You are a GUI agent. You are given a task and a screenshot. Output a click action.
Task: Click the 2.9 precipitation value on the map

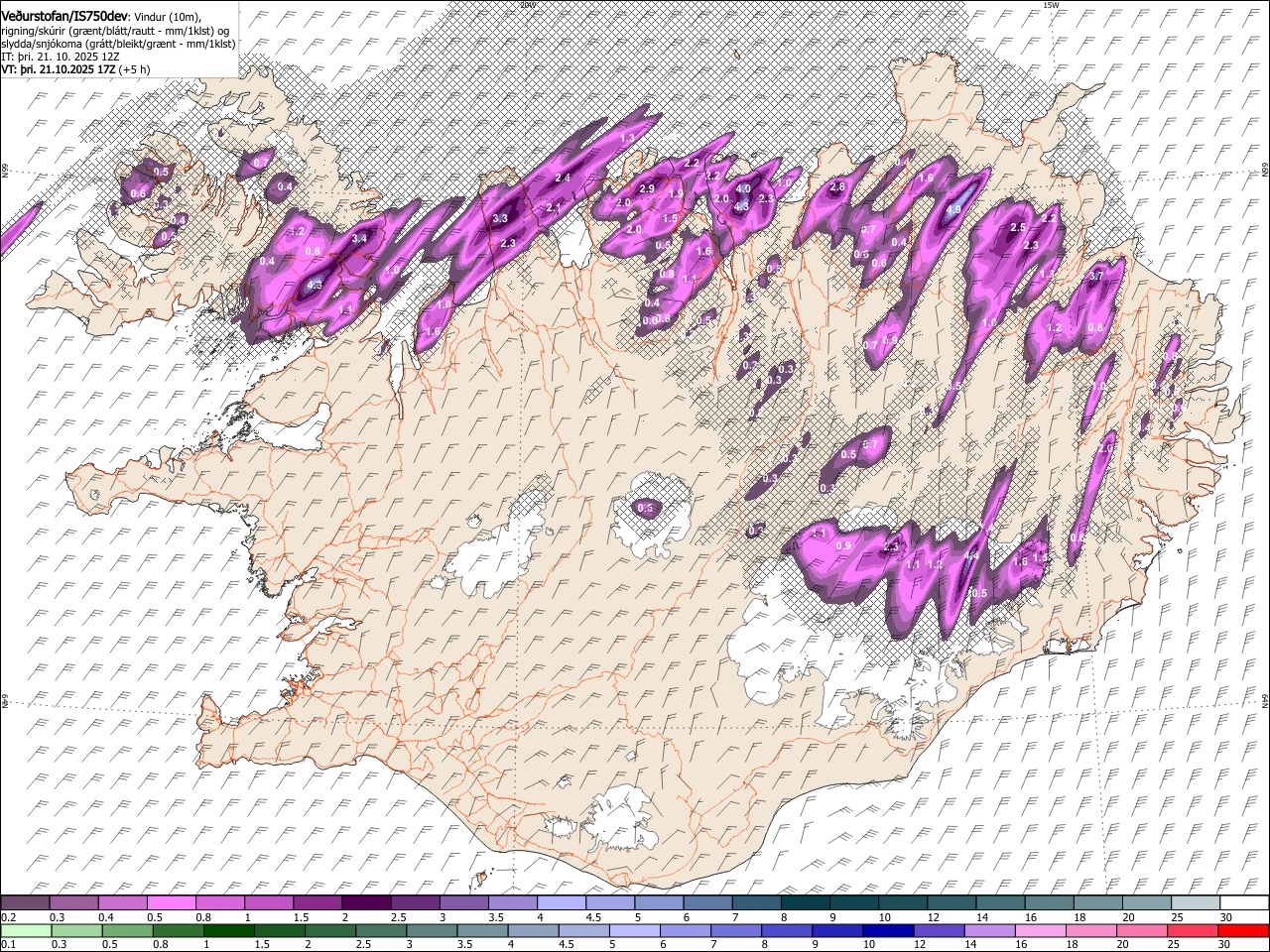[647, 188]
